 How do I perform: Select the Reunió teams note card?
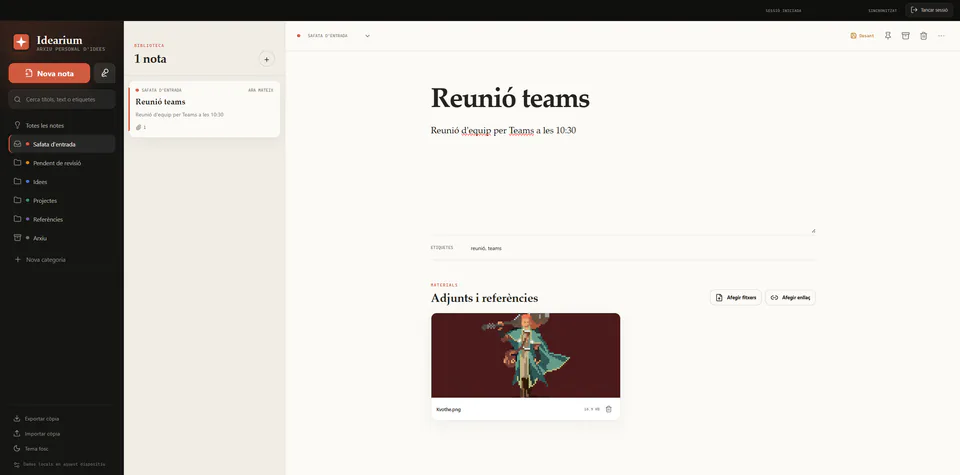[x=204, y=109]
